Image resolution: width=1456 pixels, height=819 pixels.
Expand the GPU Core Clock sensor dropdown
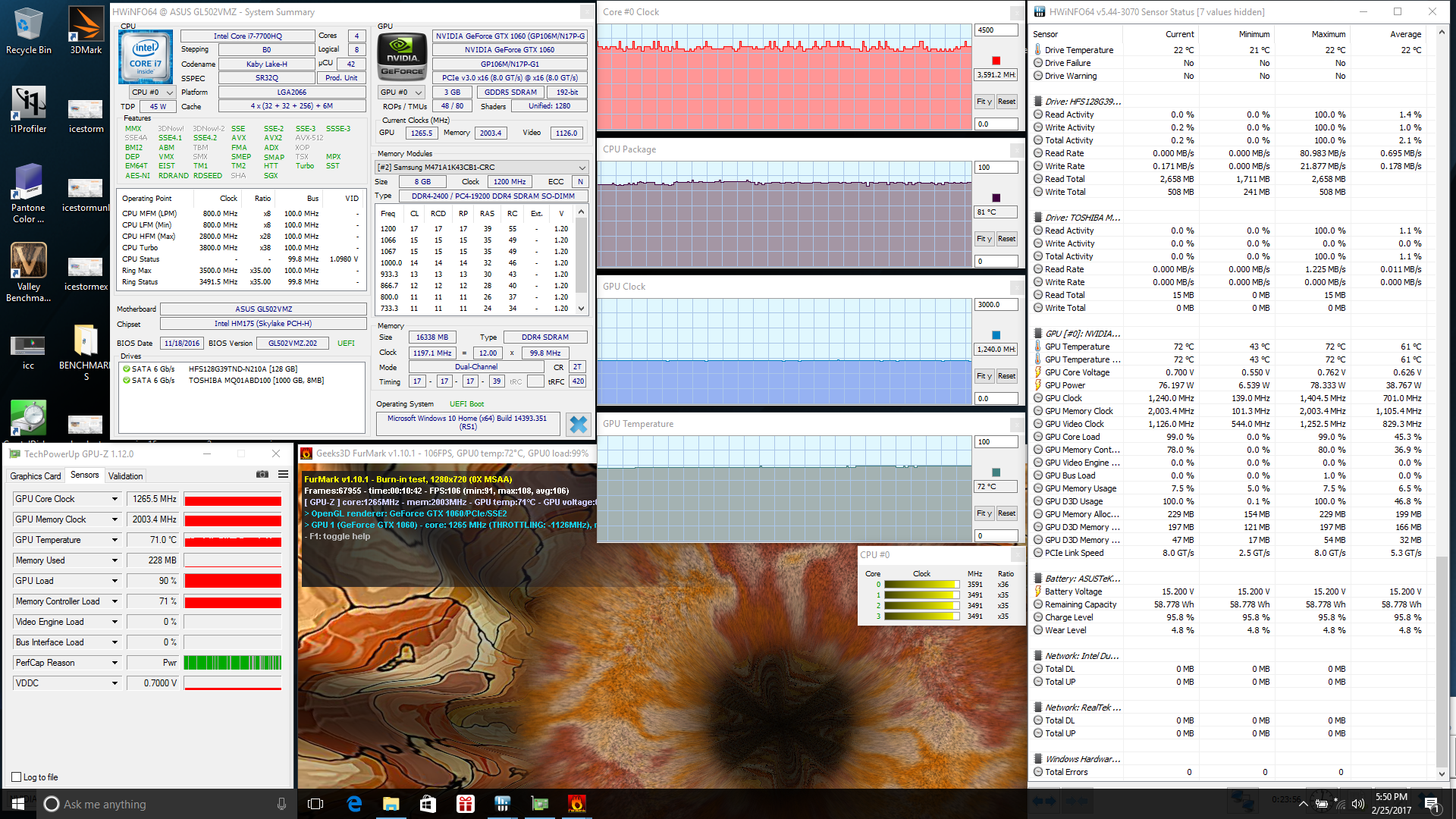click(x=115, y=499)
